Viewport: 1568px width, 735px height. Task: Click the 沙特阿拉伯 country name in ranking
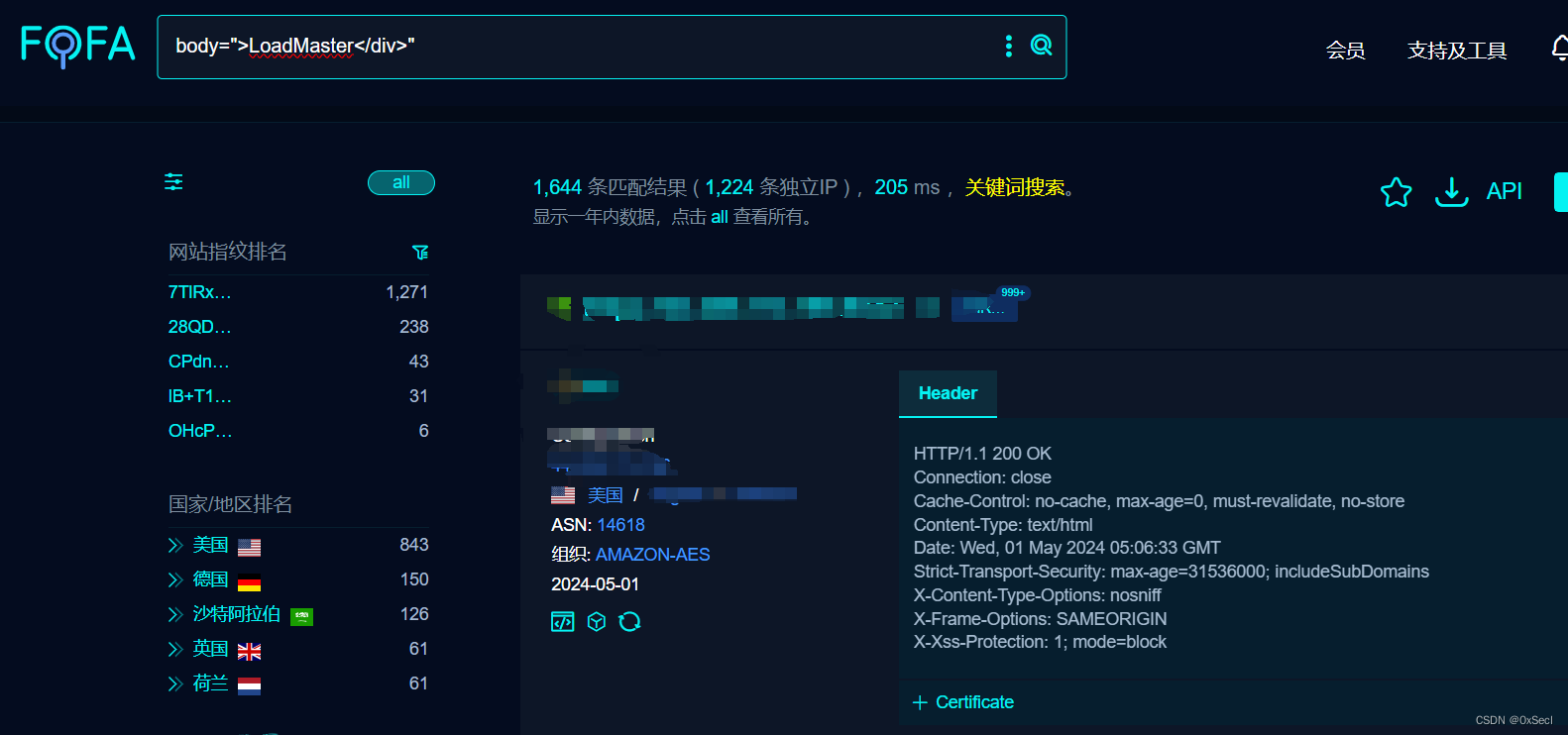236,614
